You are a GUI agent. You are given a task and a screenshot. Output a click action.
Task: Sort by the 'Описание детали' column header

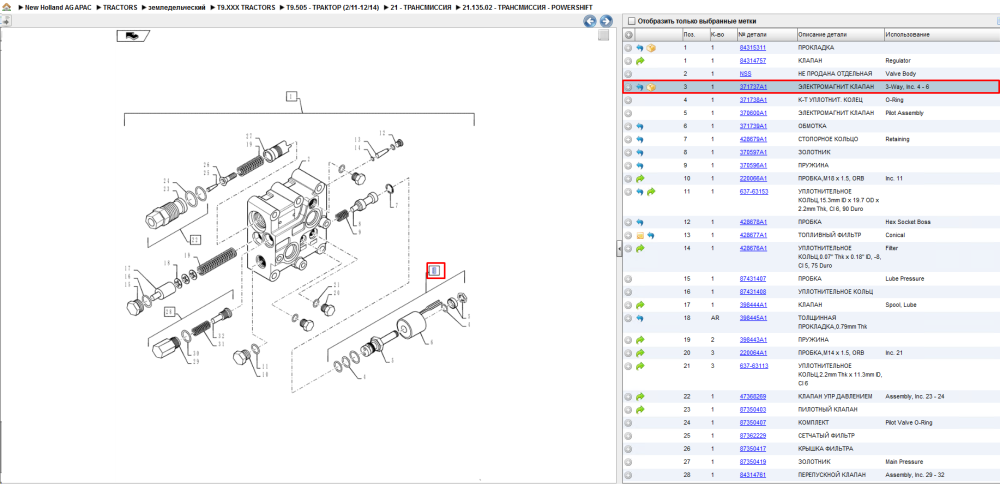tap(839, 34)
